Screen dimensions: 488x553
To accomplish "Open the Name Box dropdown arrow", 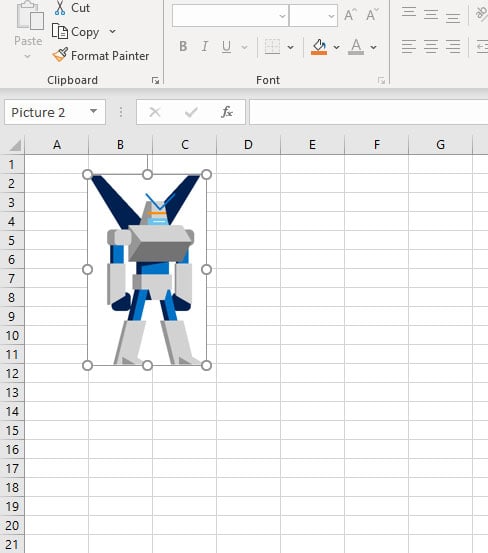I will point(93,111).
